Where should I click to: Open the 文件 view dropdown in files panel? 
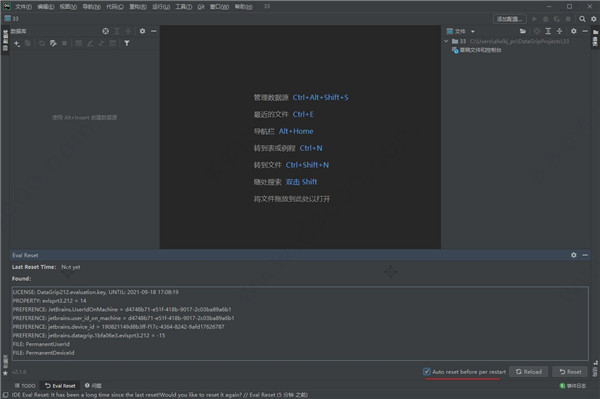coord(461,31)
